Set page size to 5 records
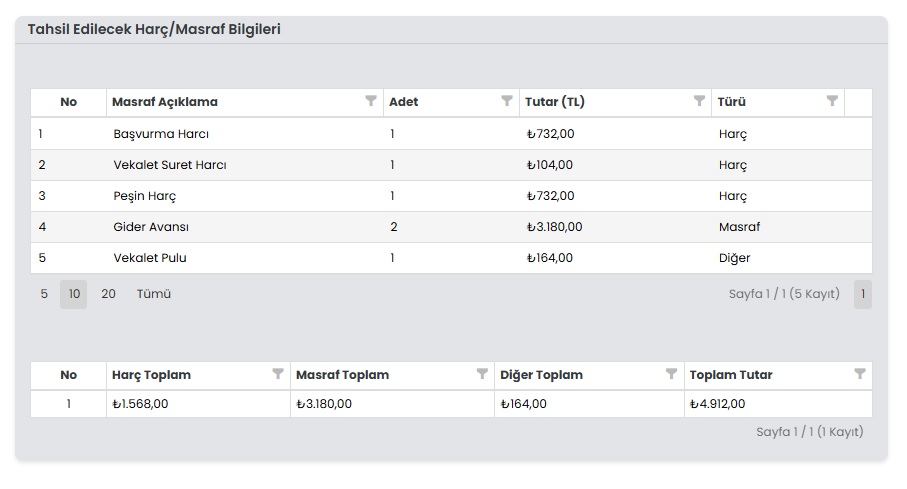This screenshot has width=907, height=489. click(44, 294)
